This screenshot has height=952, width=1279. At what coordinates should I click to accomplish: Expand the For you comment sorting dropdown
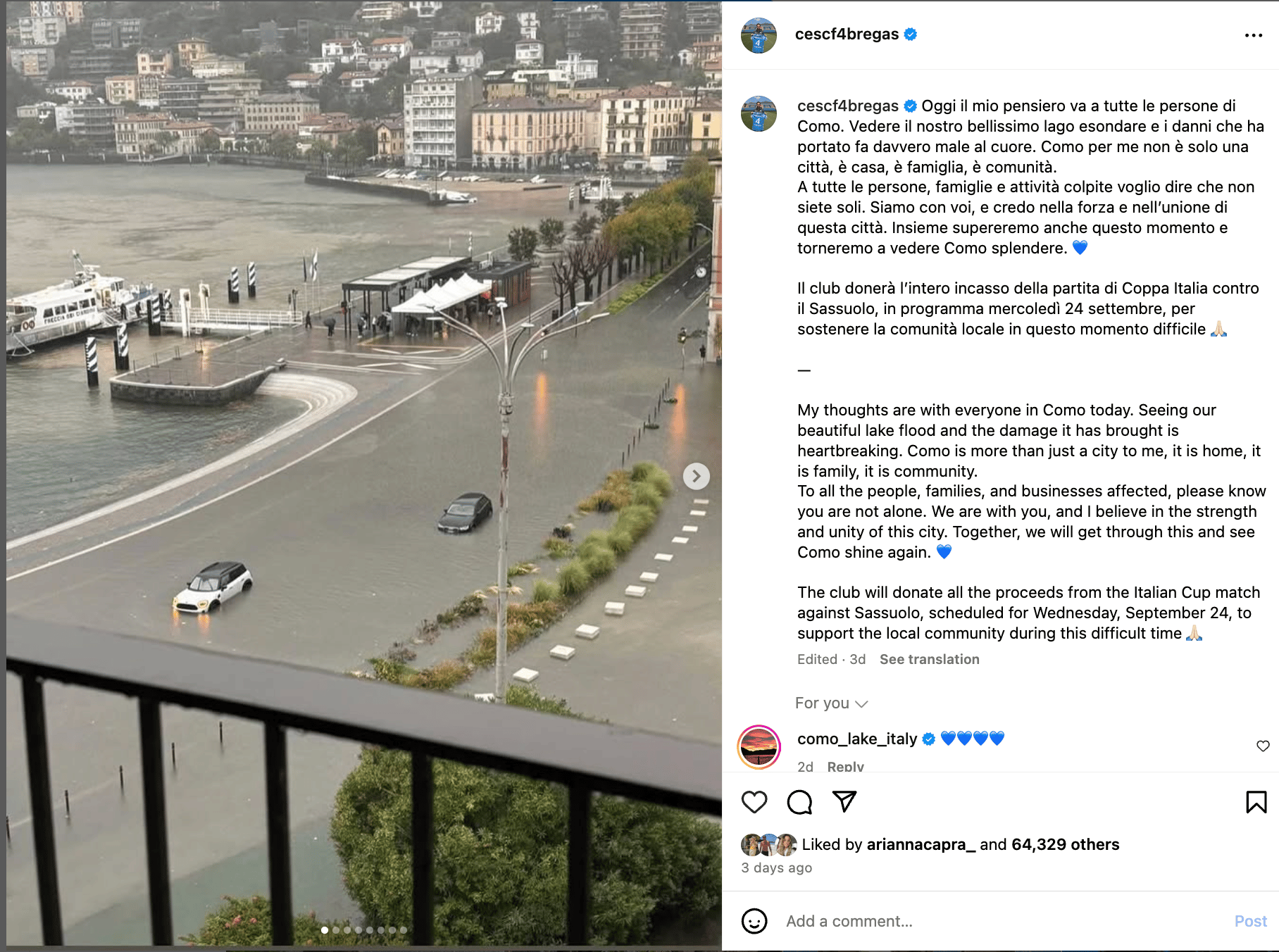tap(831, 703)
